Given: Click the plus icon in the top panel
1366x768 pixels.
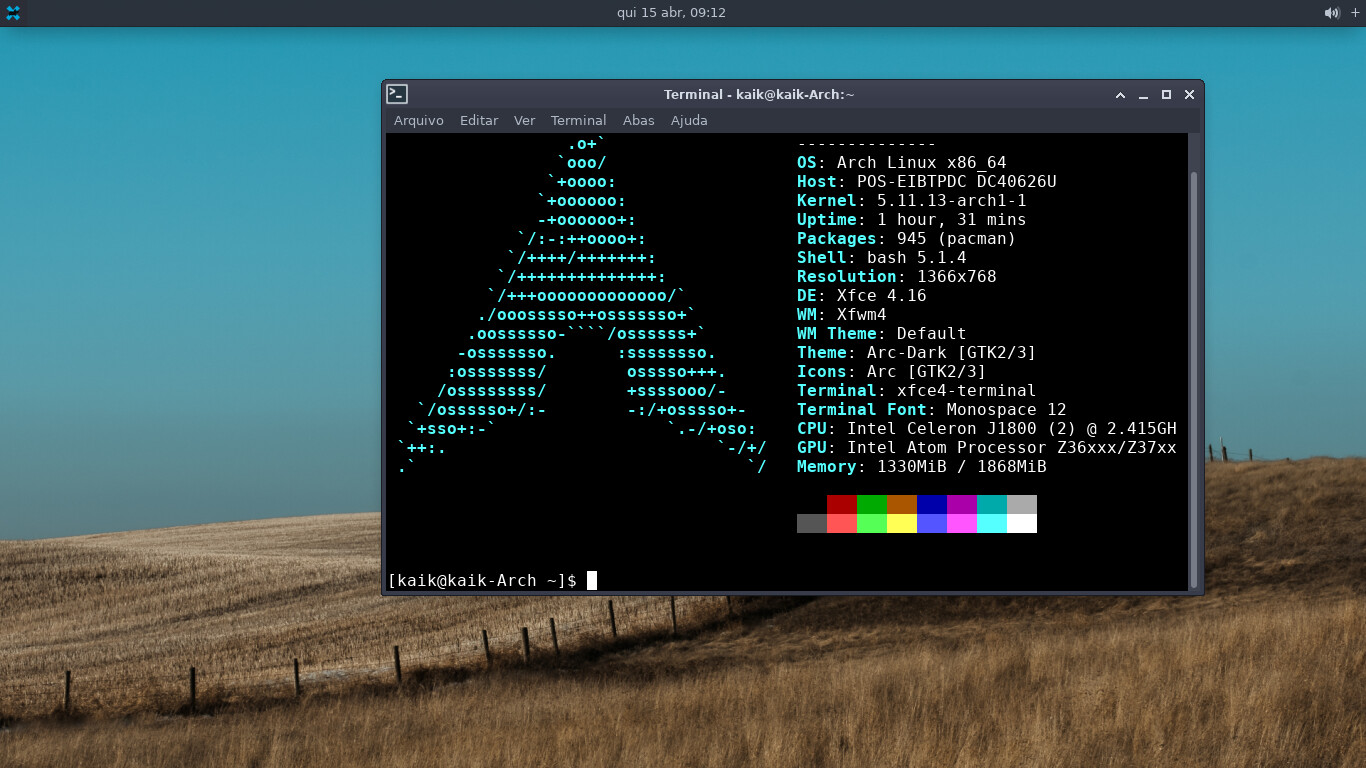Looking at the screenshot, I should pyautogui.click(x=1355, y=13).
